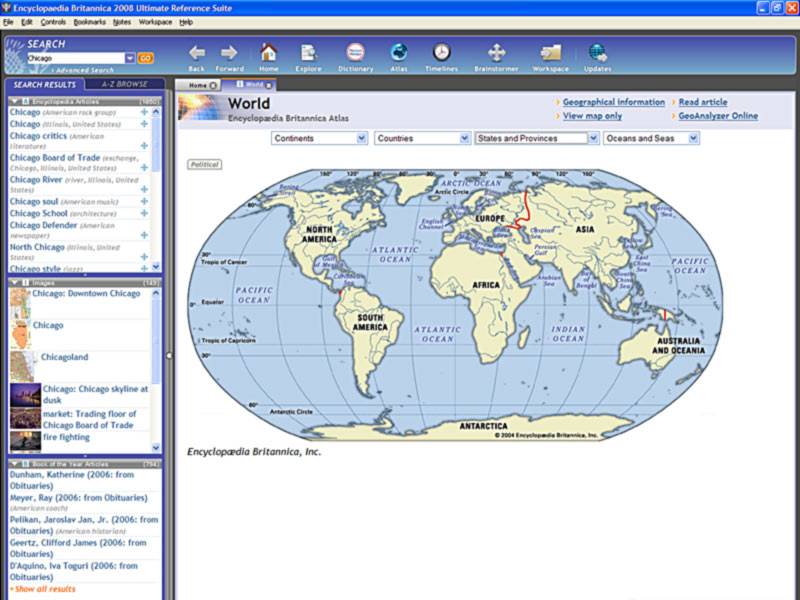Click the GO search button
800x600 pixels.
point(145,58)
